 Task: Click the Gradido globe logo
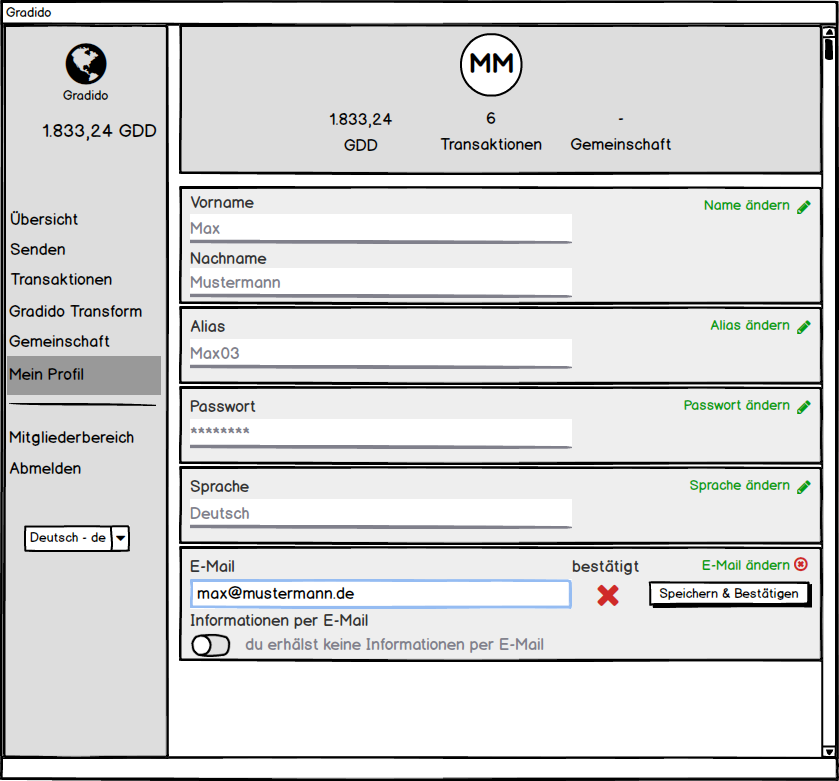pyautogui.click(x=86, y=64)
